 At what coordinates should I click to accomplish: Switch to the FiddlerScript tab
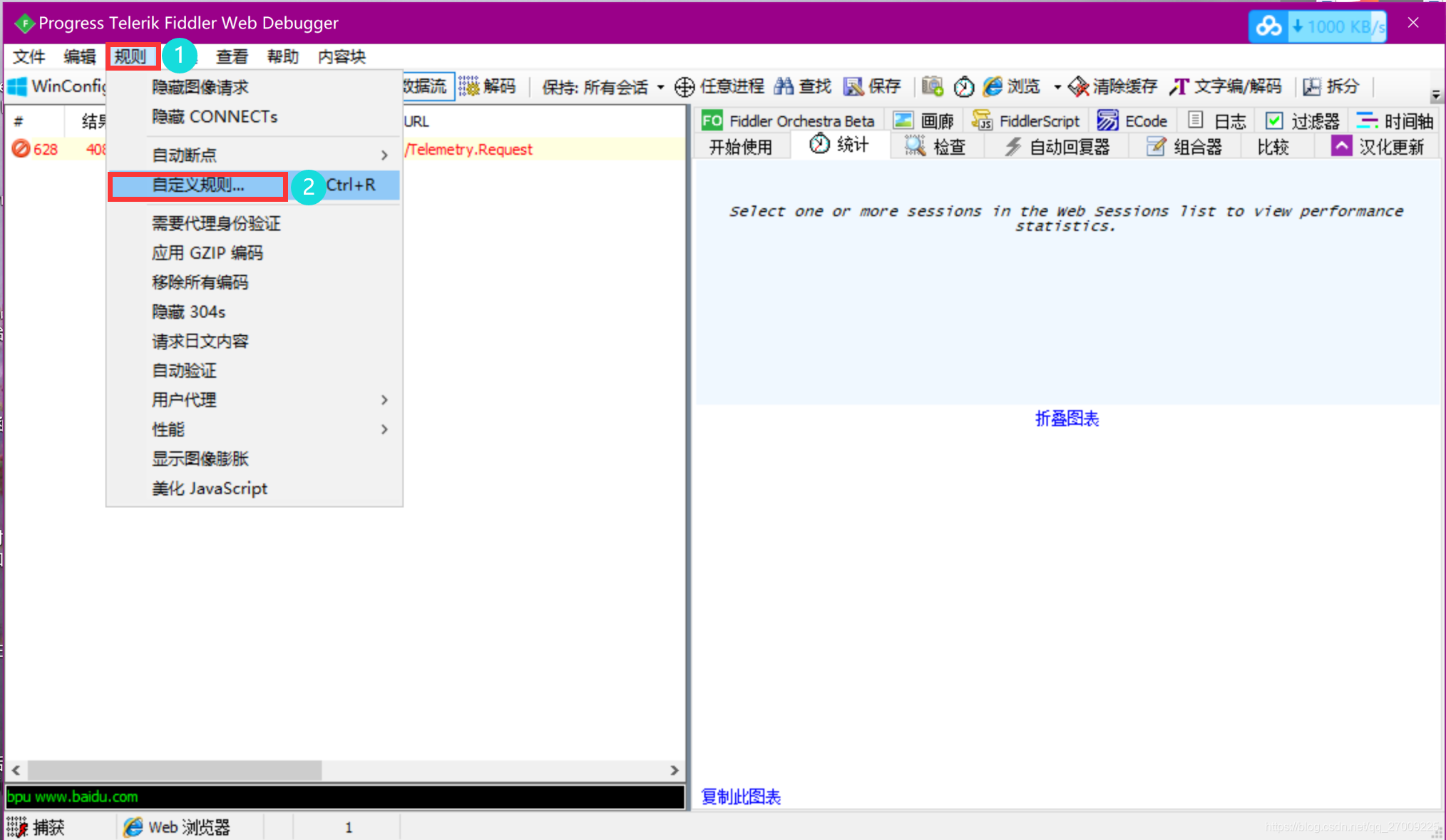(1027, 121)
